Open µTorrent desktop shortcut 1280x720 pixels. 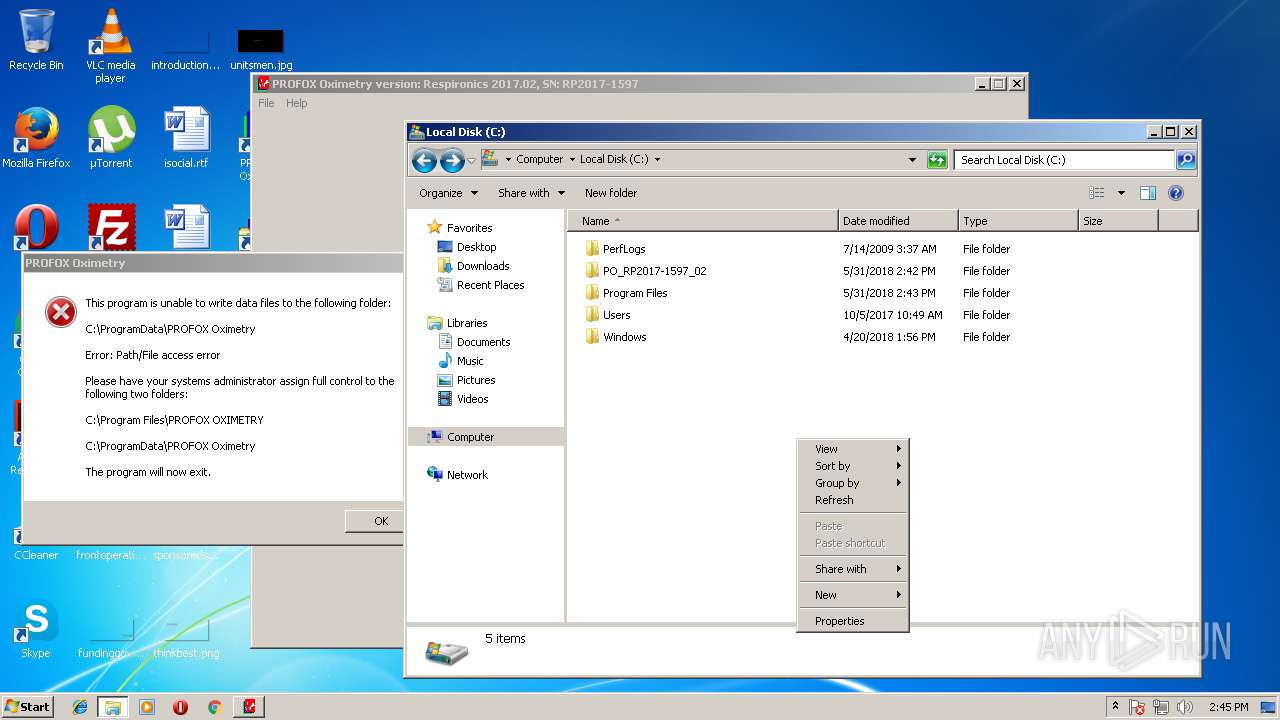[x=110, y=138]
